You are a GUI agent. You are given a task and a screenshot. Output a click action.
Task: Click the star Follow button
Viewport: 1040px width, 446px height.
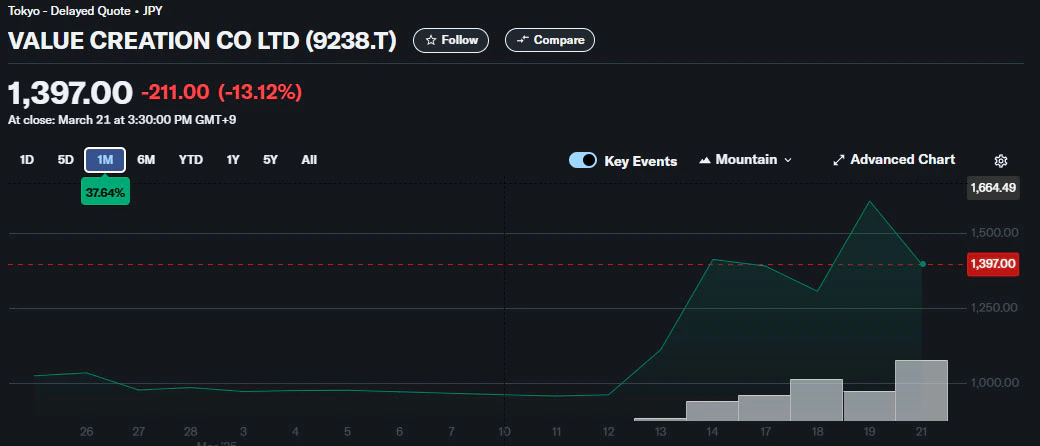tap(451, 40)
